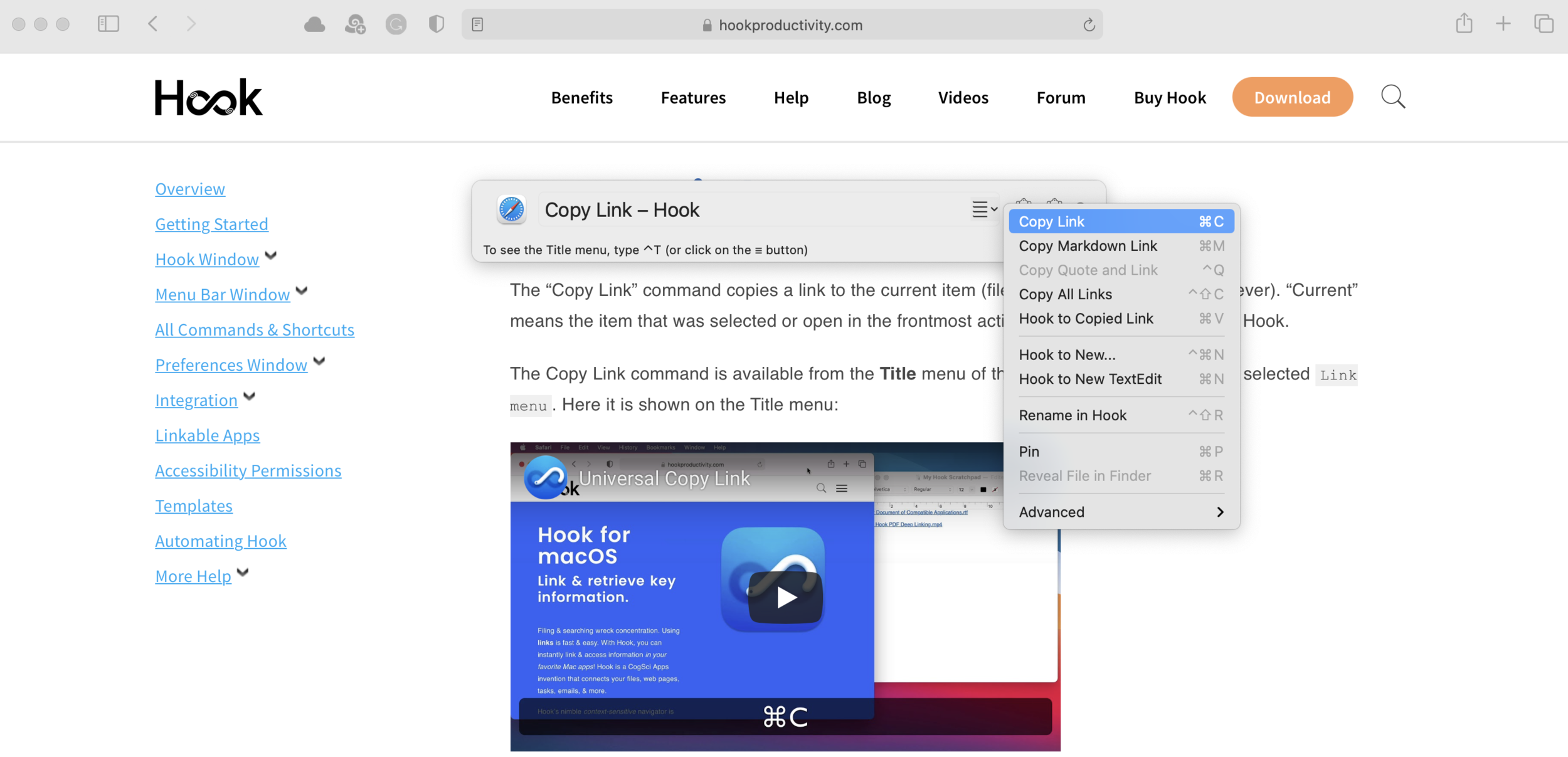
Task: Go to the Blog page
Action: tap(874, 98)
